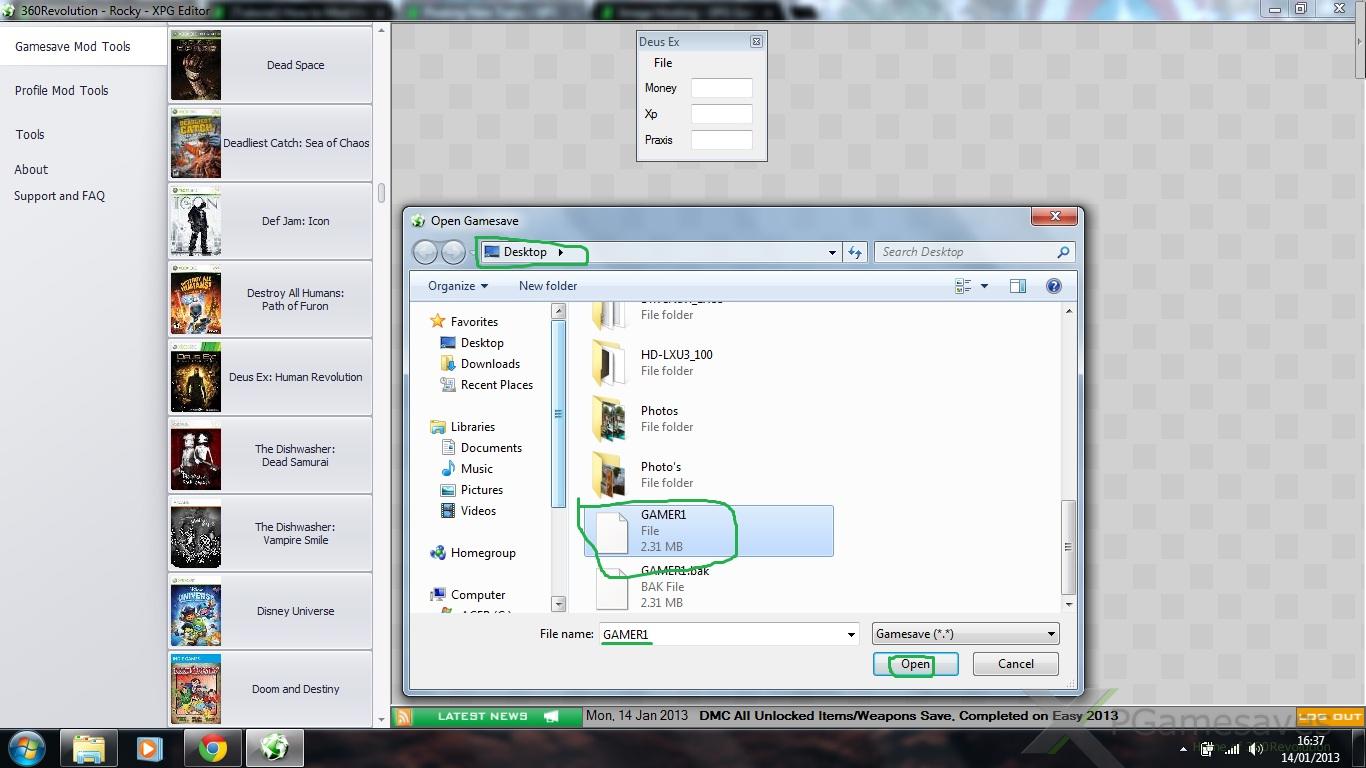Expand the File name combo box arrow
Screen dimensions: 1366x768
(851, 634)
